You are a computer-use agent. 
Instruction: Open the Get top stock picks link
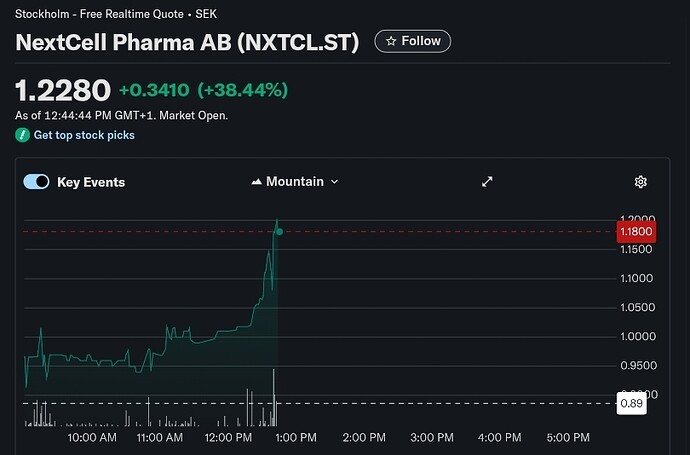[84, 135]
